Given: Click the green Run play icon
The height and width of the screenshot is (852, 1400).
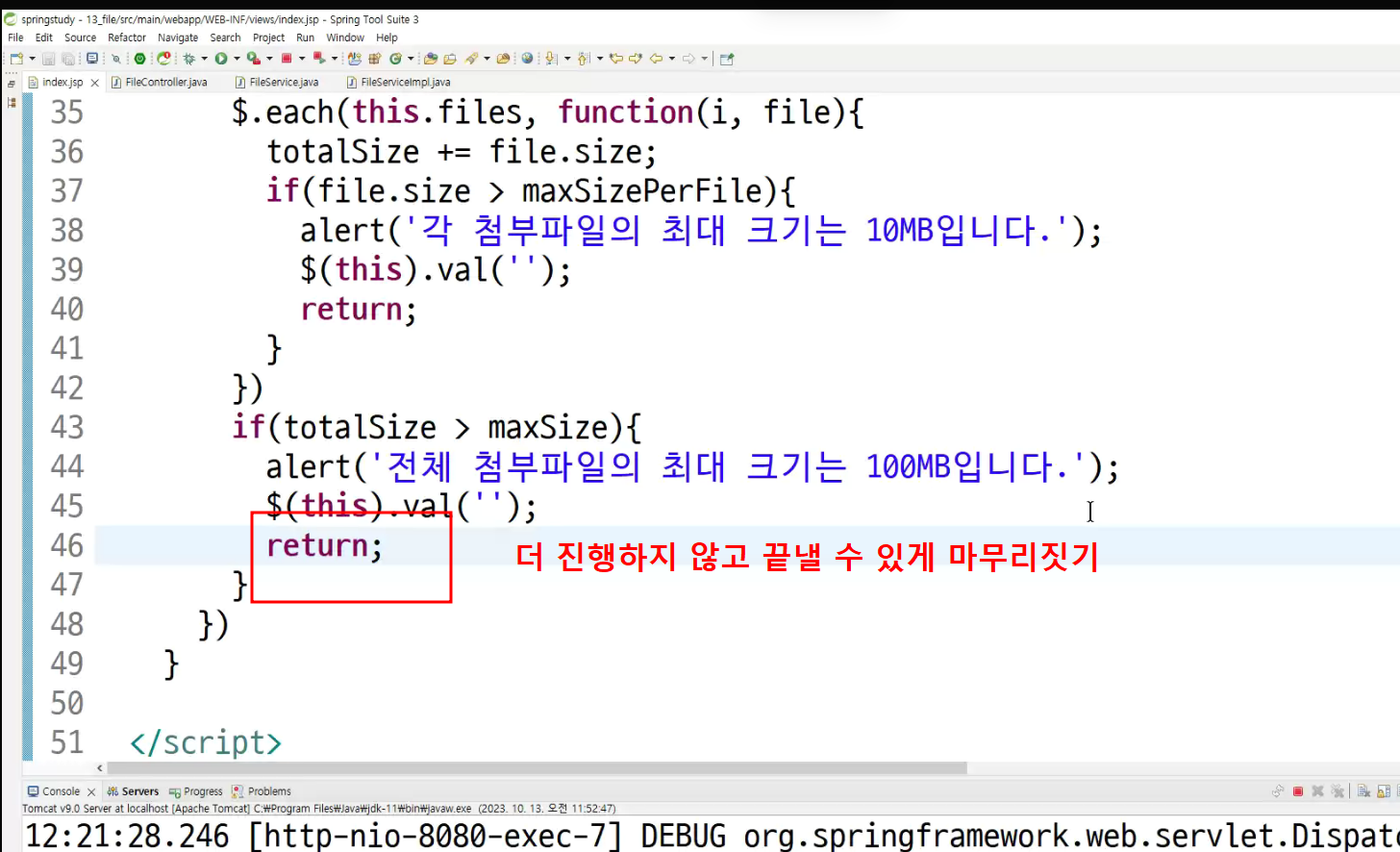Looking at the screenshot, I should (221, 59).
